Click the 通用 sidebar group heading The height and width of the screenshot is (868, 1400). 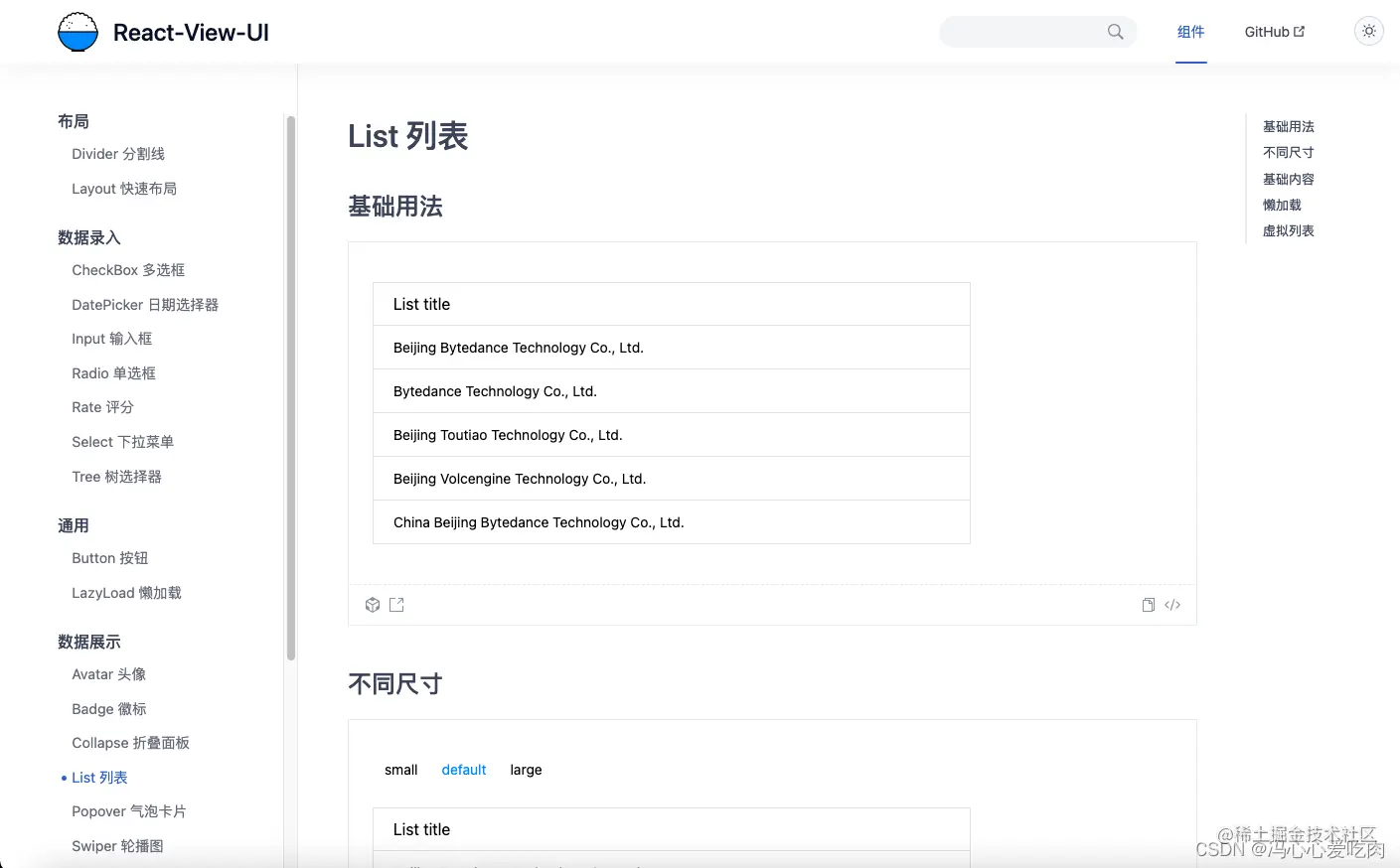click(74, 525)
